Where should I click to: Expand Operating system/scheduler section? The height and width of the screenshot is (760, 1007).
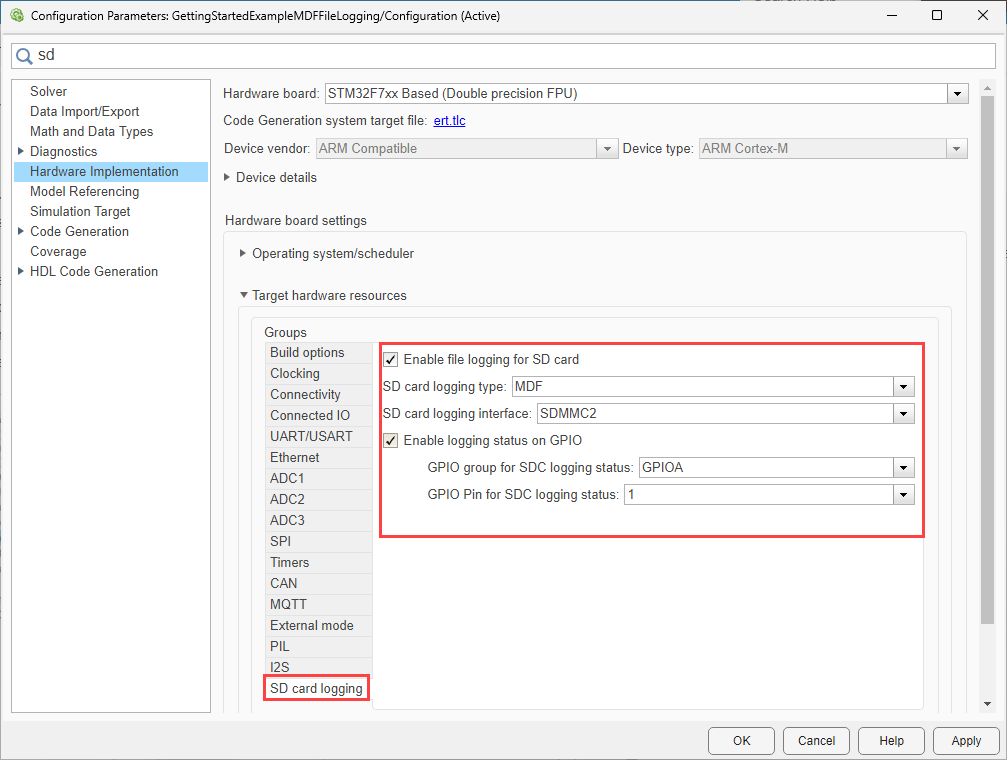click(243, 254)
